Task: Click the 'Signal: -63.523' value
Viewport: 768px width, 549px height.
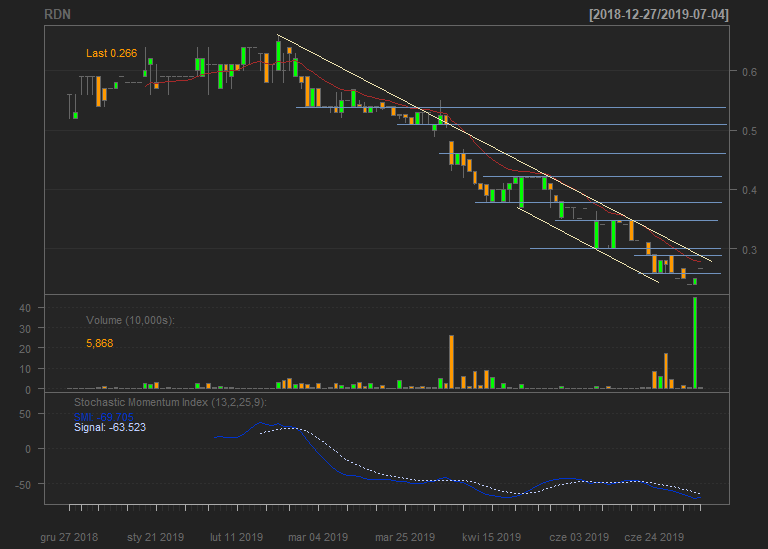Action: (110, 428)
